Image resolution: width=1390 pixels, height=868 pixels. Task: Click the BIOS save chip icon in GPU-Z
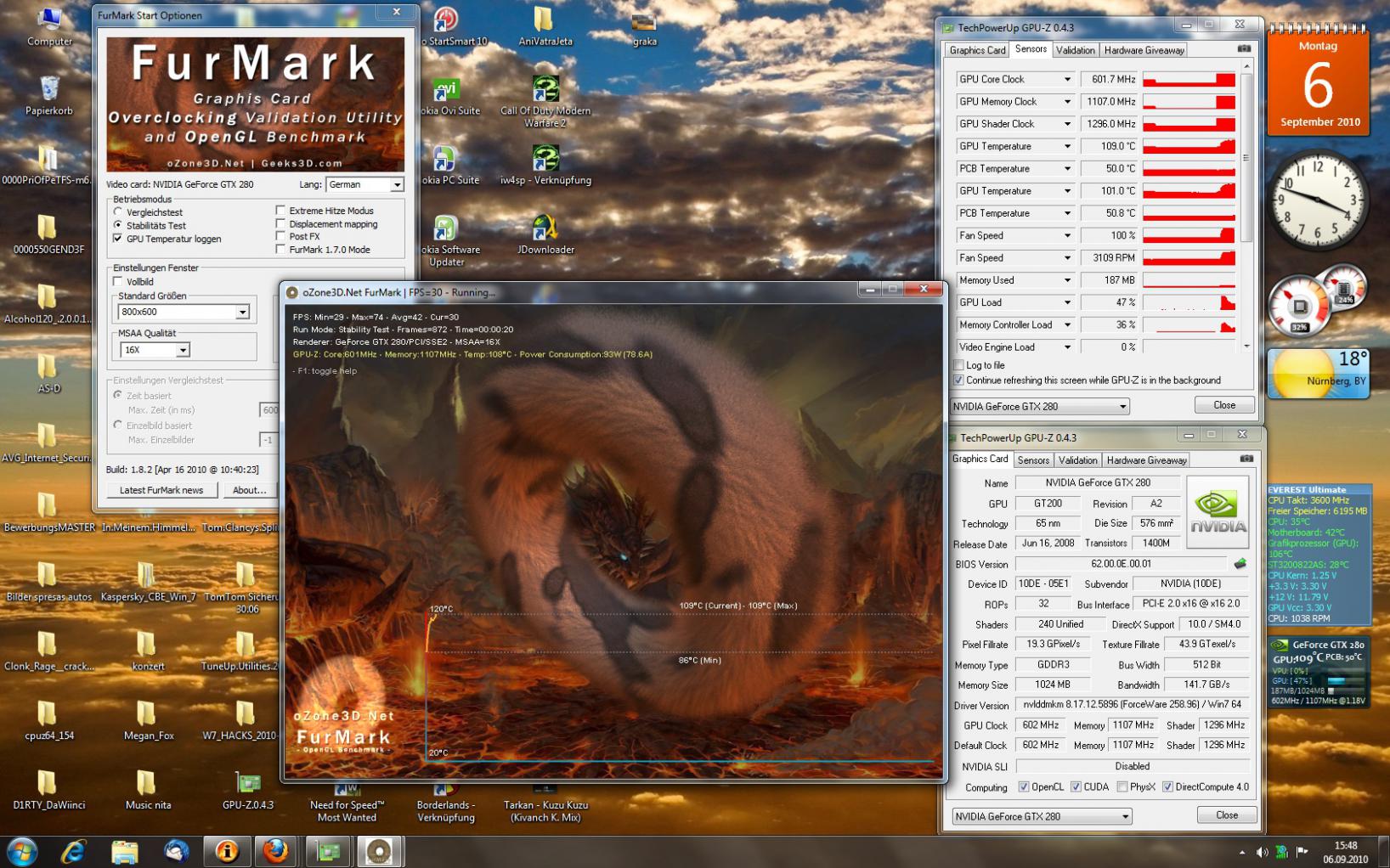[1240, 563]
